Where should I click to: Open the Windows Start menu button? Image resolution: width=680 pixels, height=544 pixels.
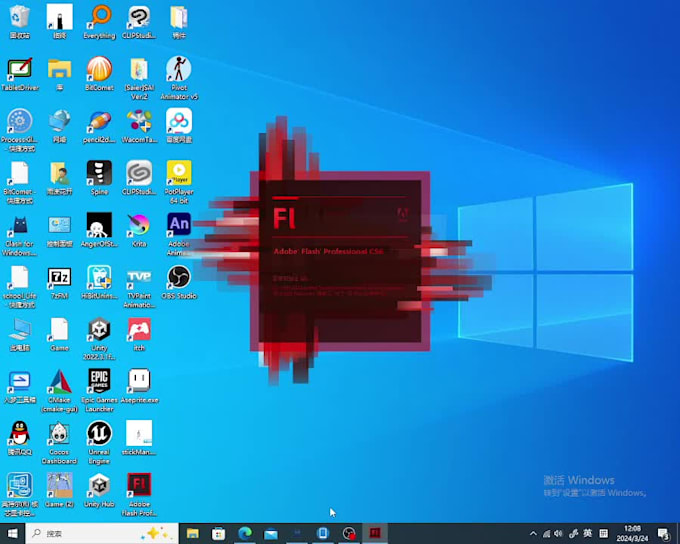(x=11, y=533)
